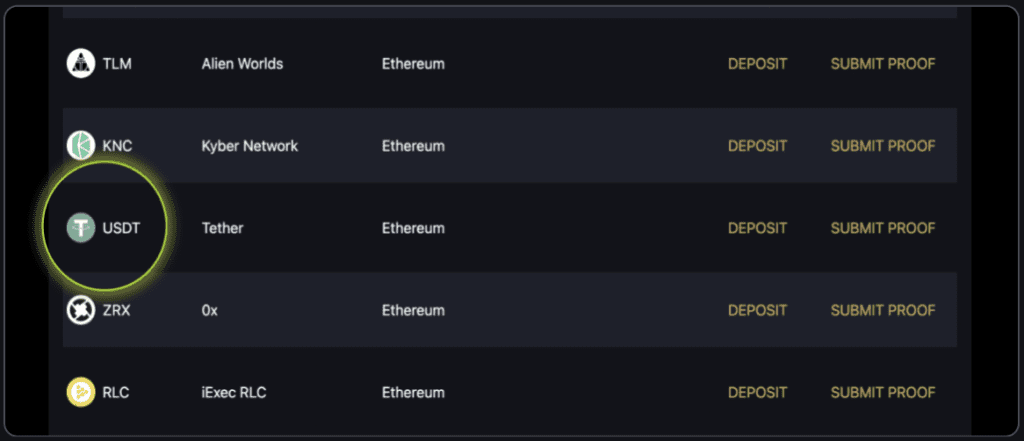Image resolution: width=1024 pixels, height=441 pixels.
Task: Submit proof for KNC Kyber Network
Action: [883, 146]
